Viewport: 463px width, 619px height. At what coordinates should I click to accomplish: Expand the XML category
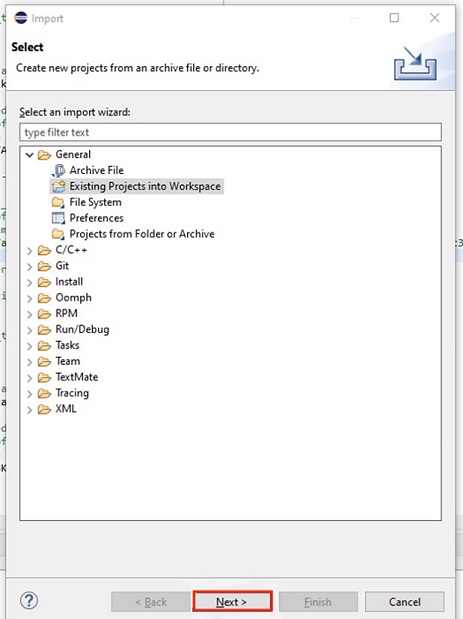30,409
